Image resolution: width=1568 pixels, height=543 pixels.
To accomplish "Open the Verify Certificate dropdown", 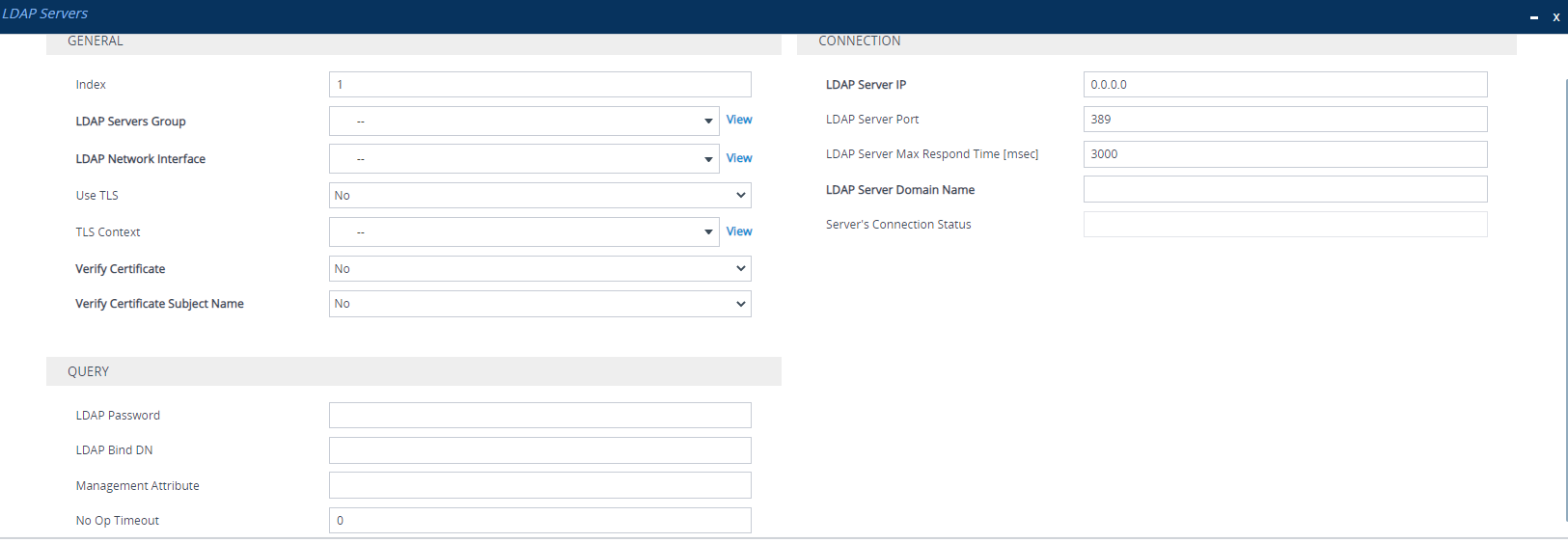I will tap(539, 269).
